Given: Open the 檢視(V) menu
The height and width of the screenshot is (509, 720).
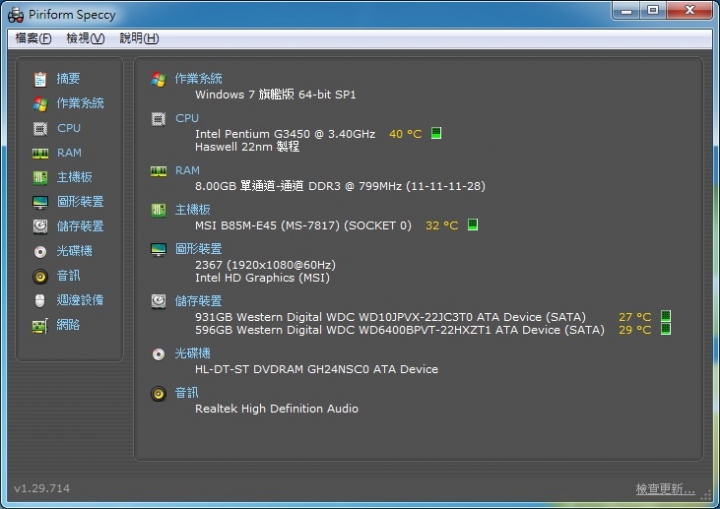Looking at the screenshot, I should pyautogui.click(x=85, y=38).
